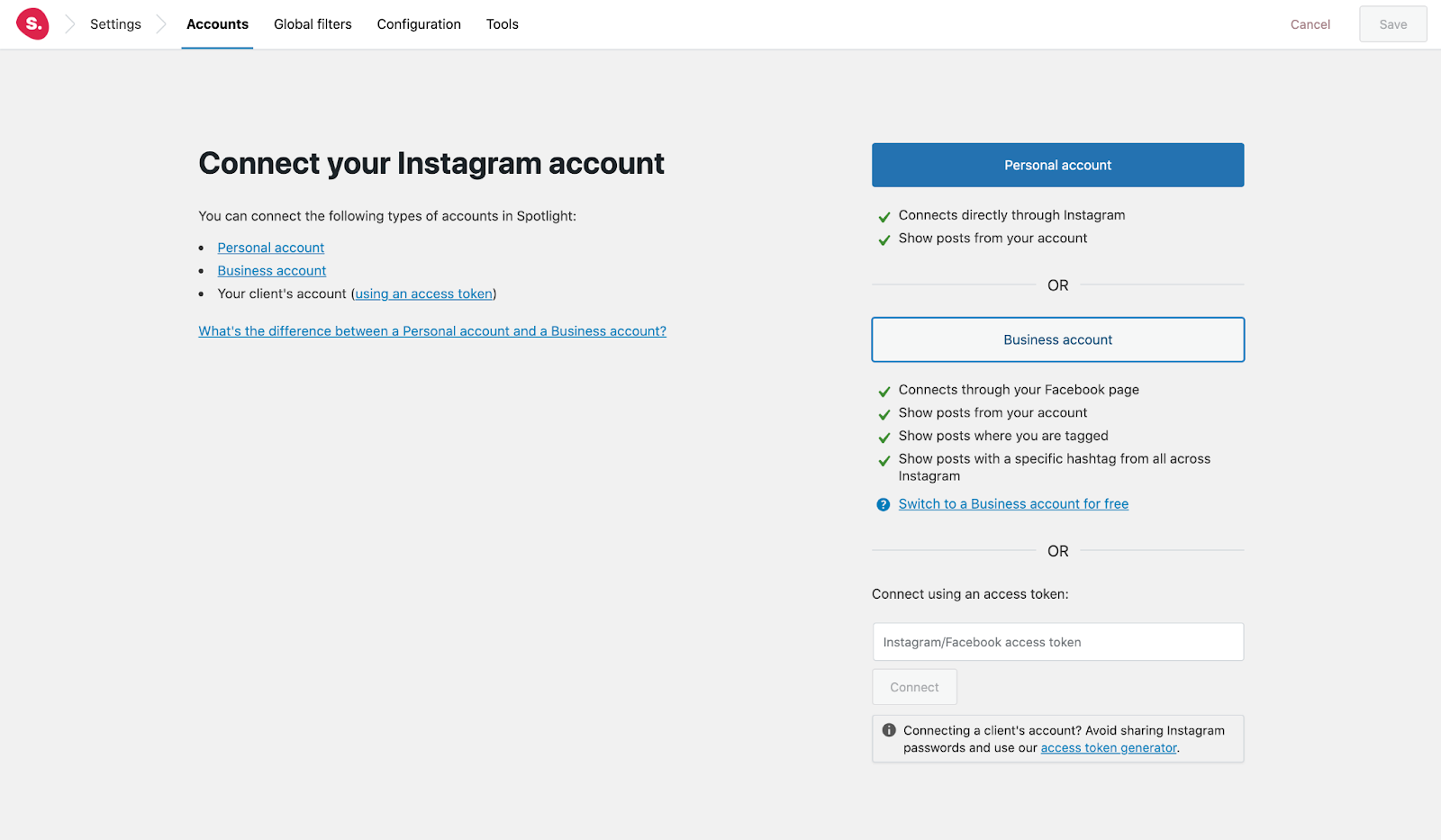The image size is (1441, 840).
Task: Click the 'Connect your Instagram account' heading
Action: [431, 164]
